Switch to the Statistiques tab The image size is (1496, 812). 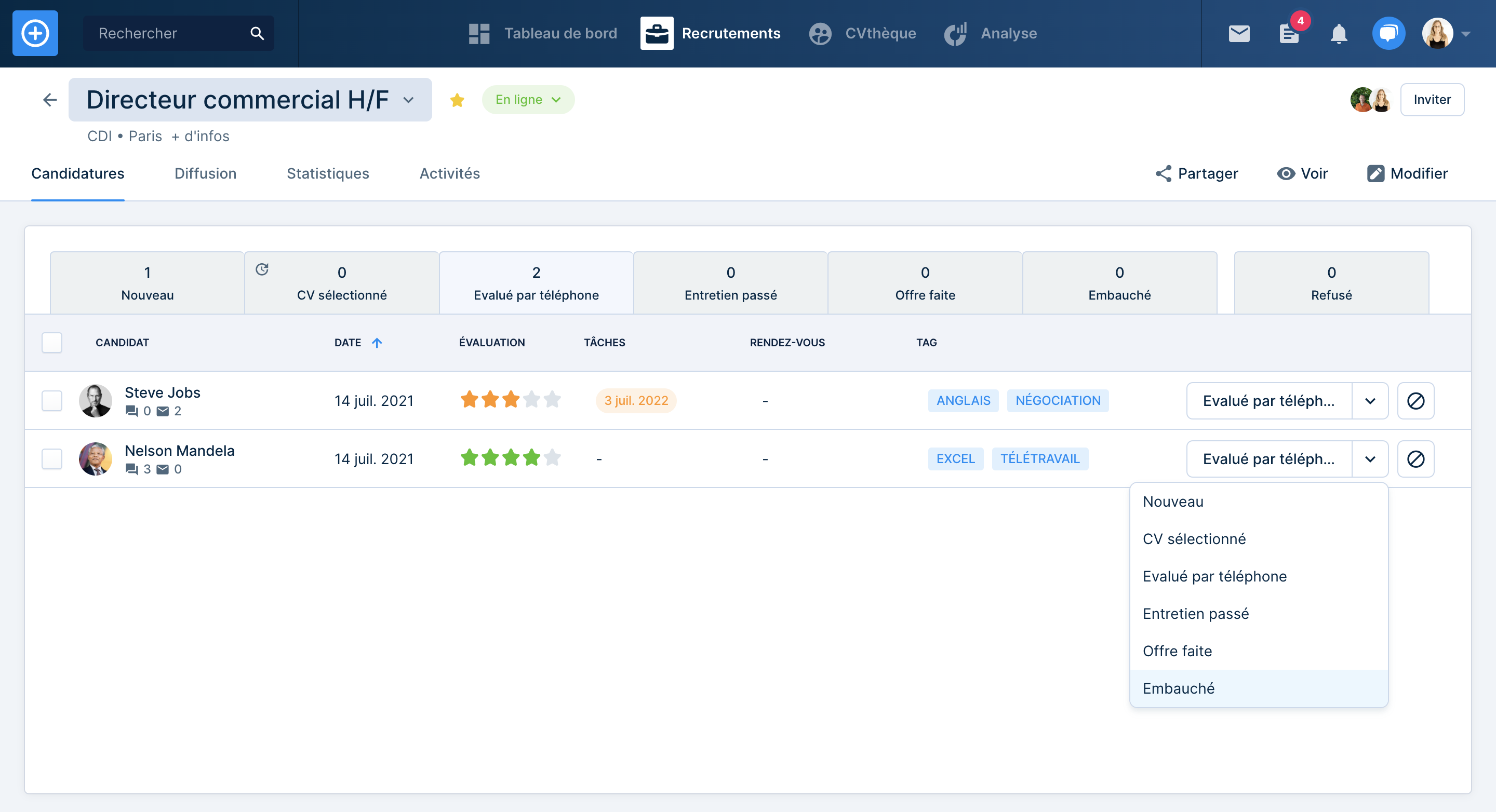pos(328,173)
